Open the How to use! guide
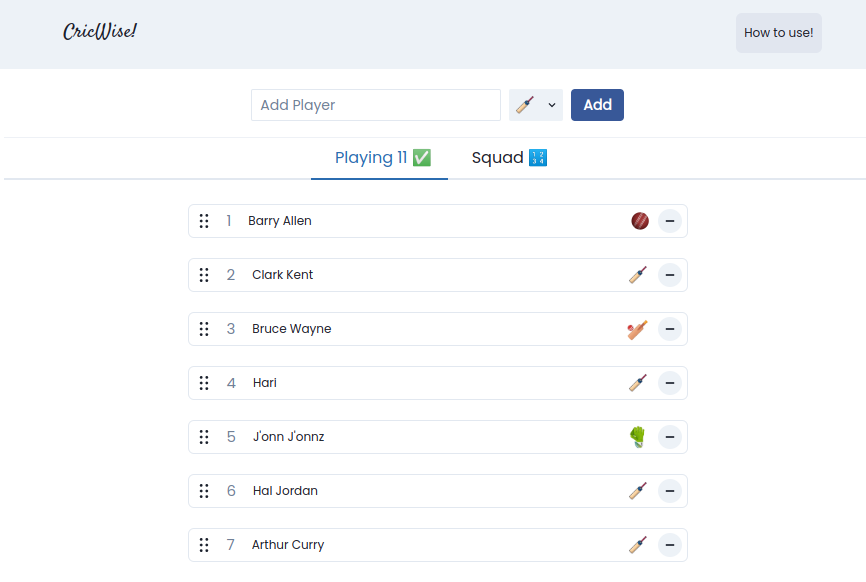The image size is (866, 582). coord(778,33)
